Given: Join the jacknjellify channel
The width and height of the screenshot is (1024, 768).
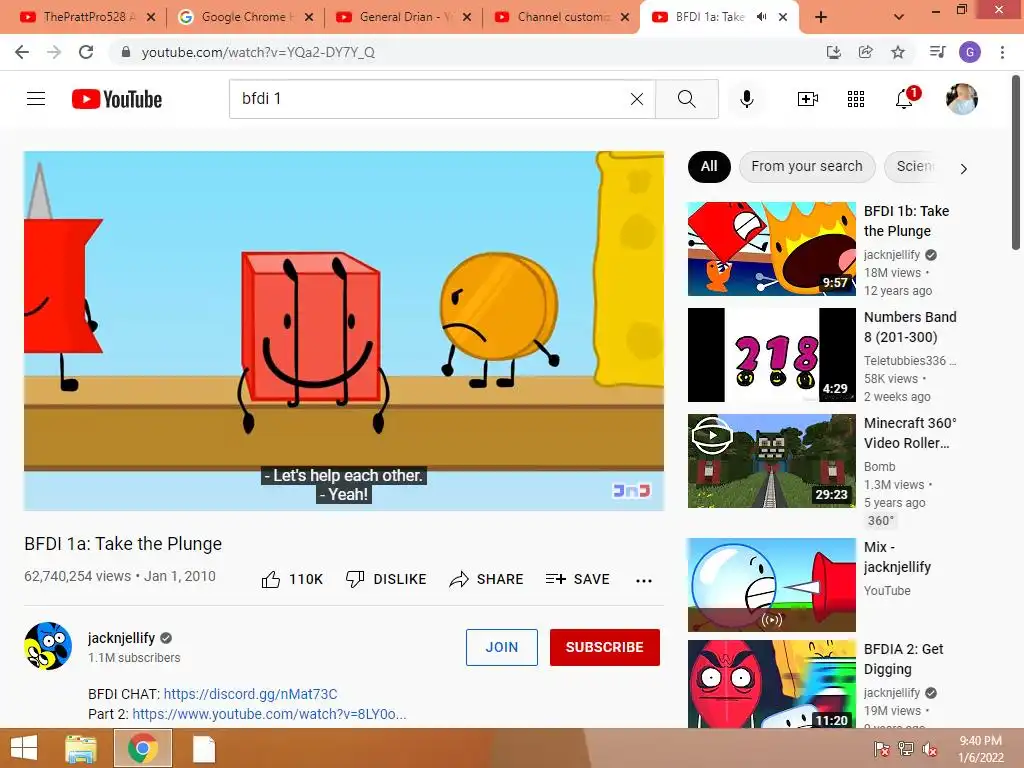Looking at the screenshot, I should [502, 647].
